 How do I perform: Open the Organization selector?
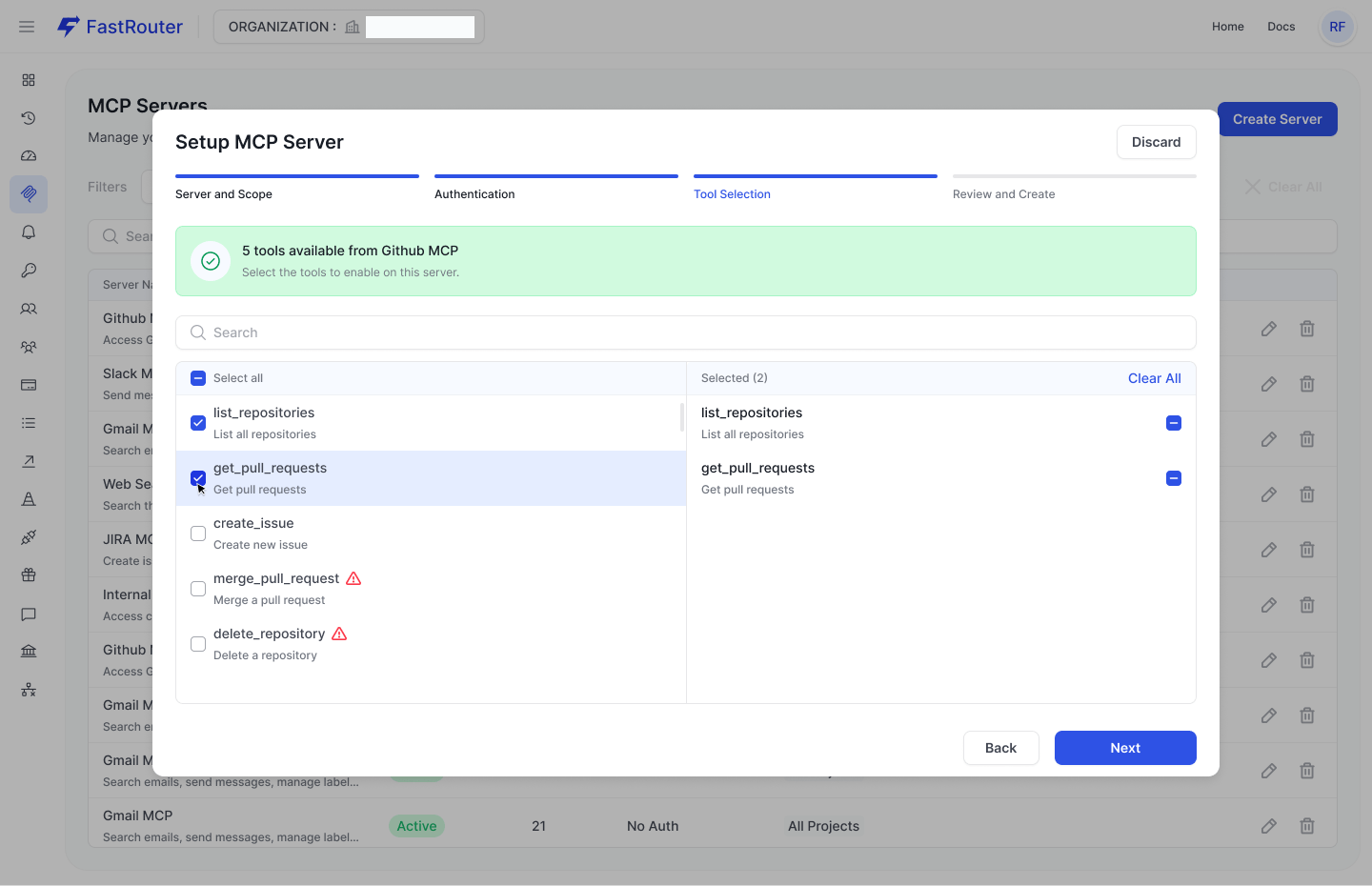pos(349,27)
